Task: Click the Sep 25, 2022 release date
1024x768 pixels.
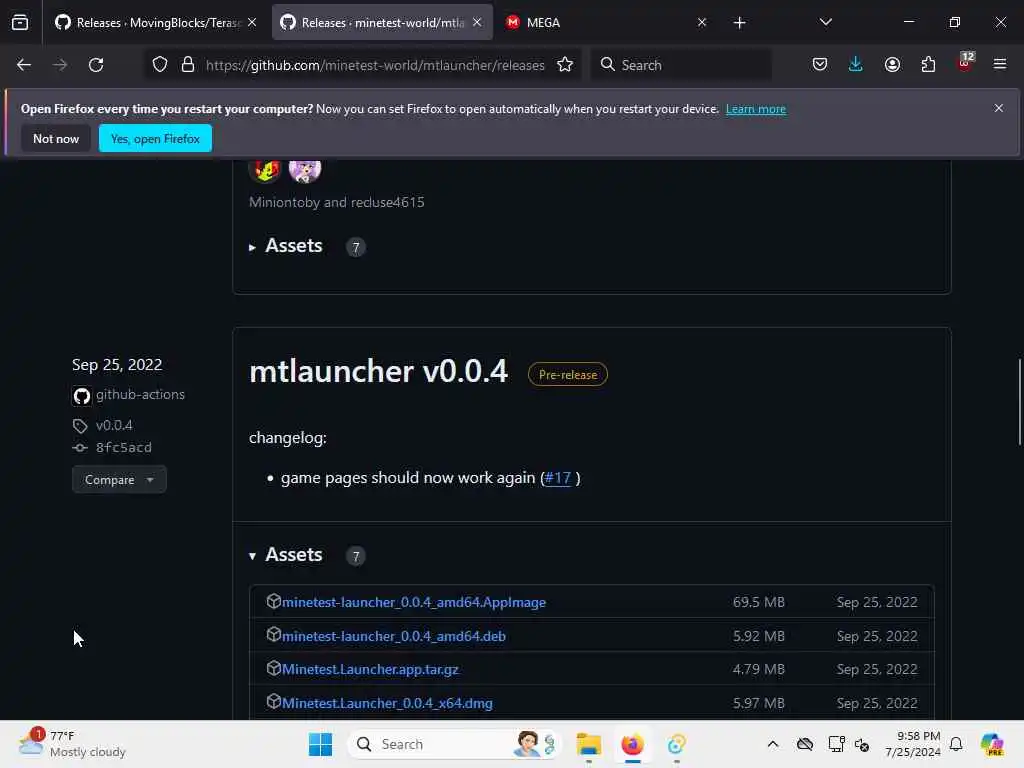Action: point(117,364)
